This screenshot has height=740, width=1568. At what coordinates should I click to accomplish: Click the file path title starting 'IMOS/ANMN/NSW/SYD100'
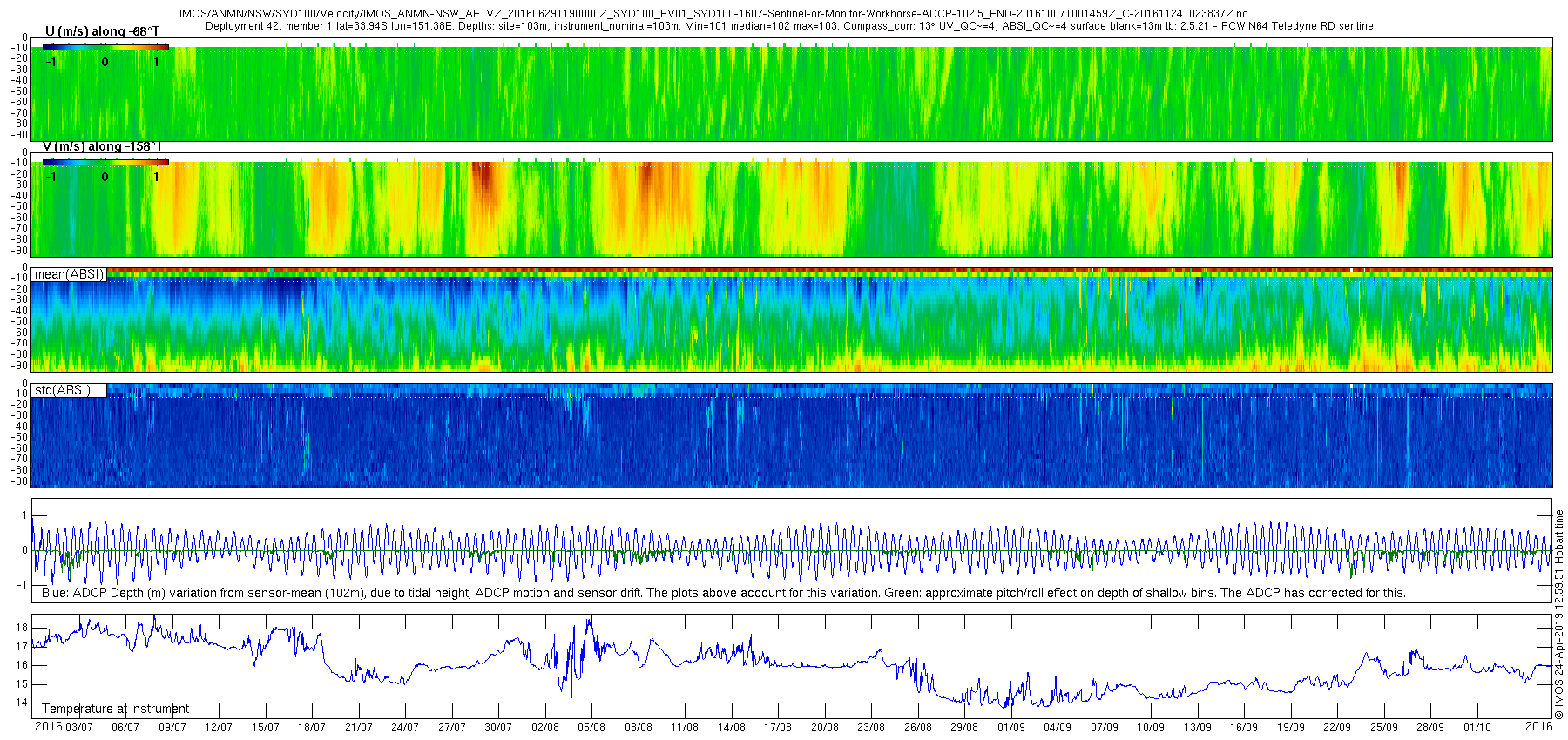click(713, 14)
